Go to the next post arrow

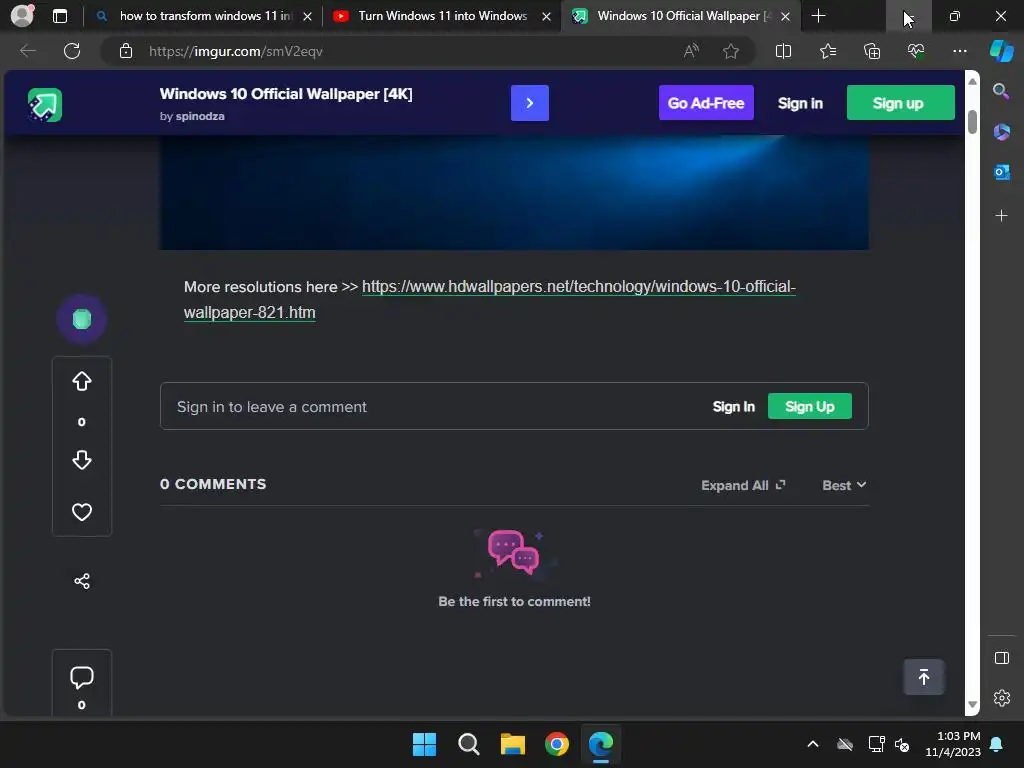(530, 103)
